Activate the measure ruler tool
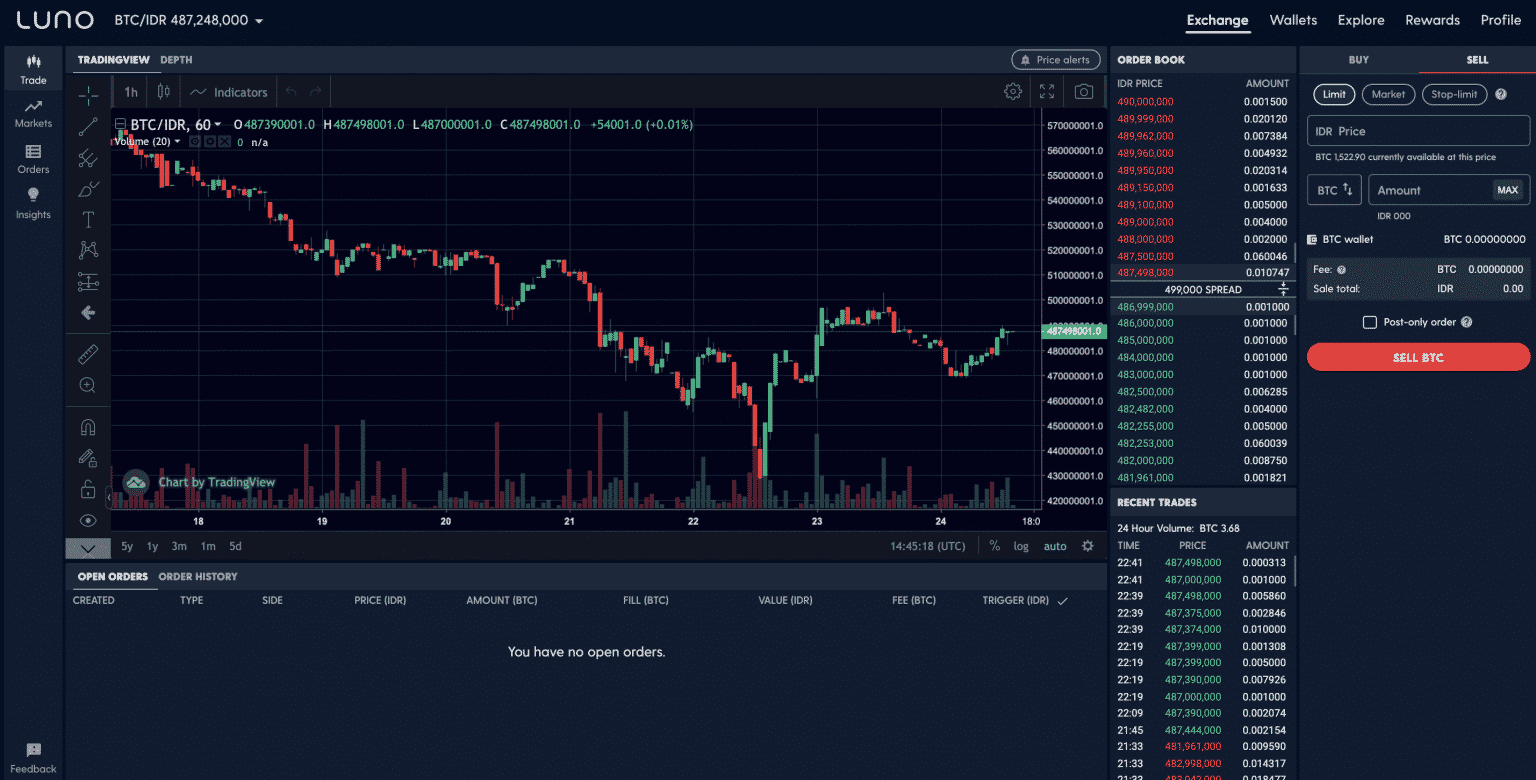 tap(88, 354)
